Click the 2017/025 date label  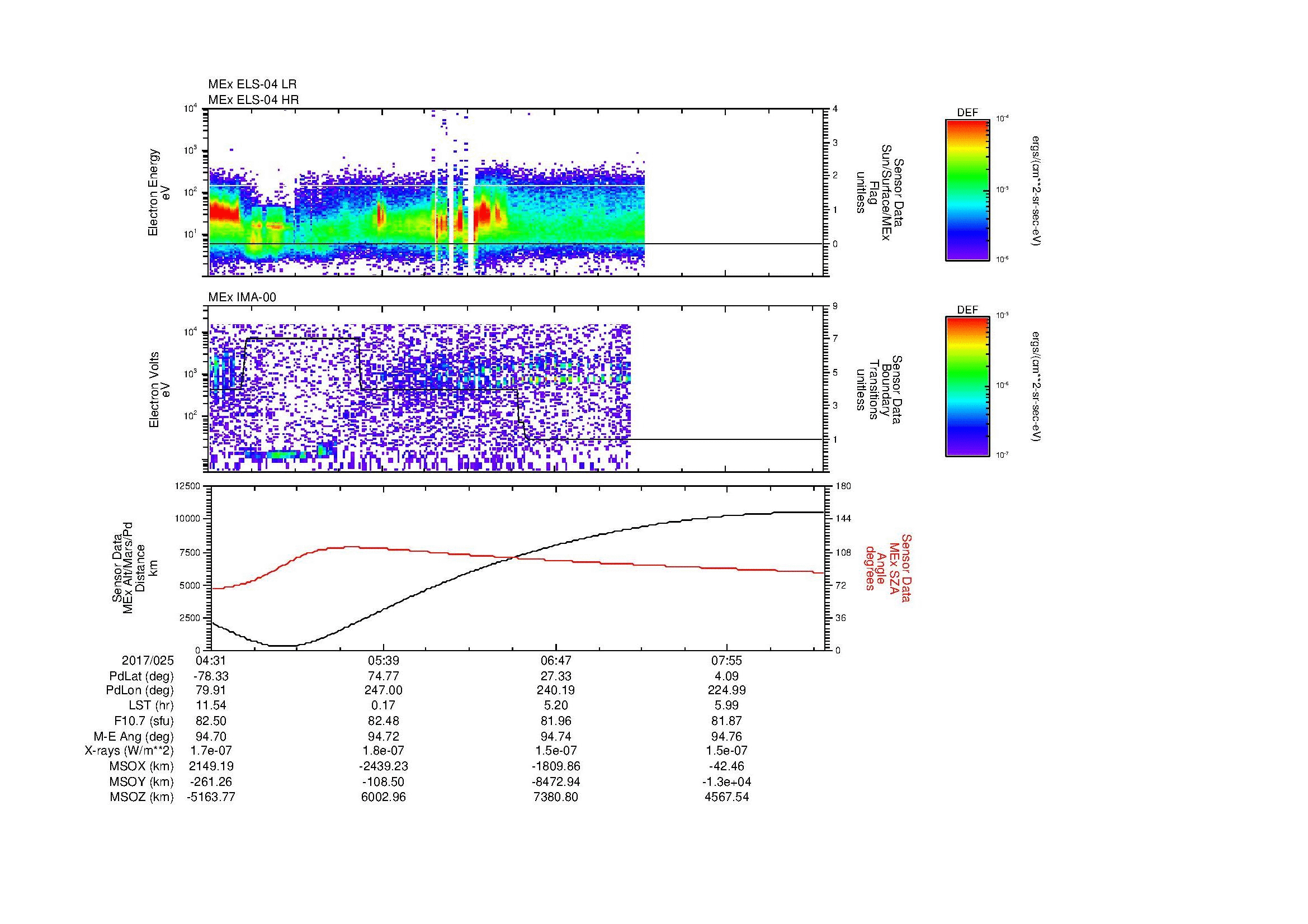[148, 661]
